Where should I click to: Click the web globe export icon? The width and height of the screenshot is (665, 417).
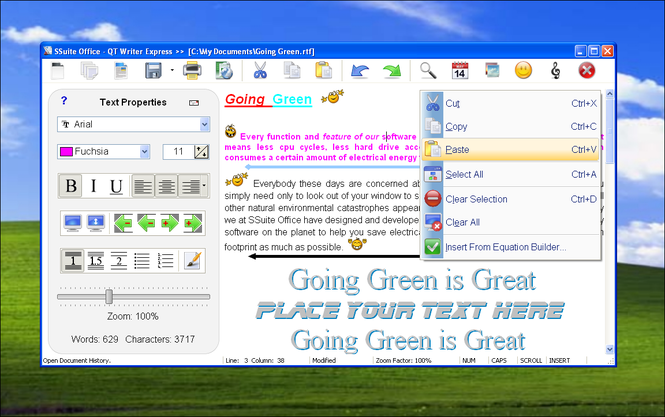click(x=224, y=70)
